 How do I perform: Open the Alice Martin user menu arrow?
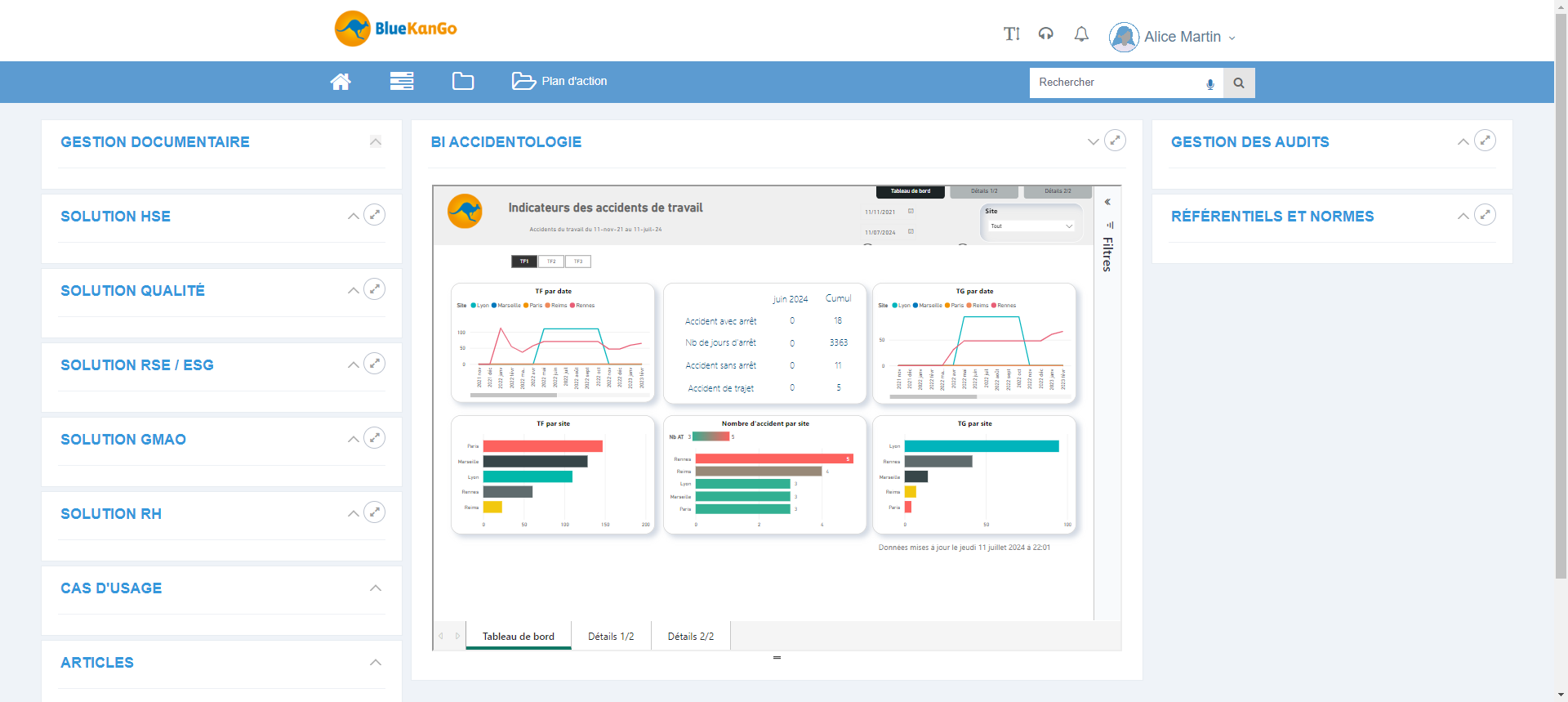click(1232, 38)
